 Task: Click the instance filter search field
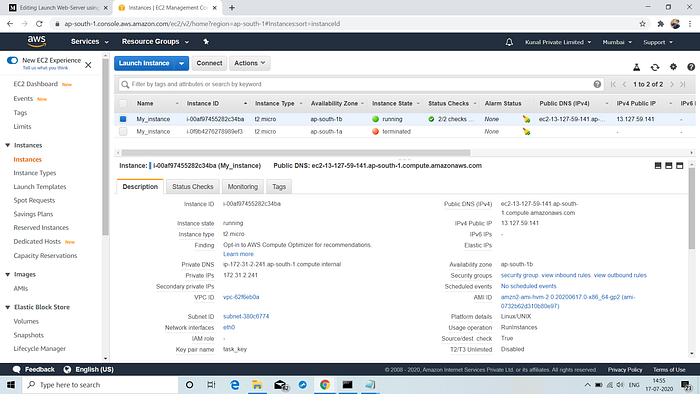click(361, 84)
